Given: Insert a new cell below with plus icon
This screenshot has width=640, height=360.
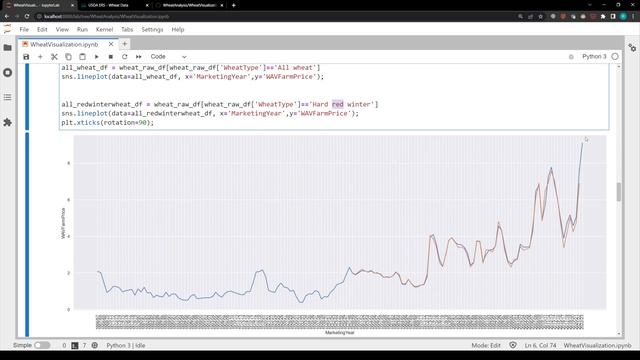Looking at the screenshot, I should point(40,57).
